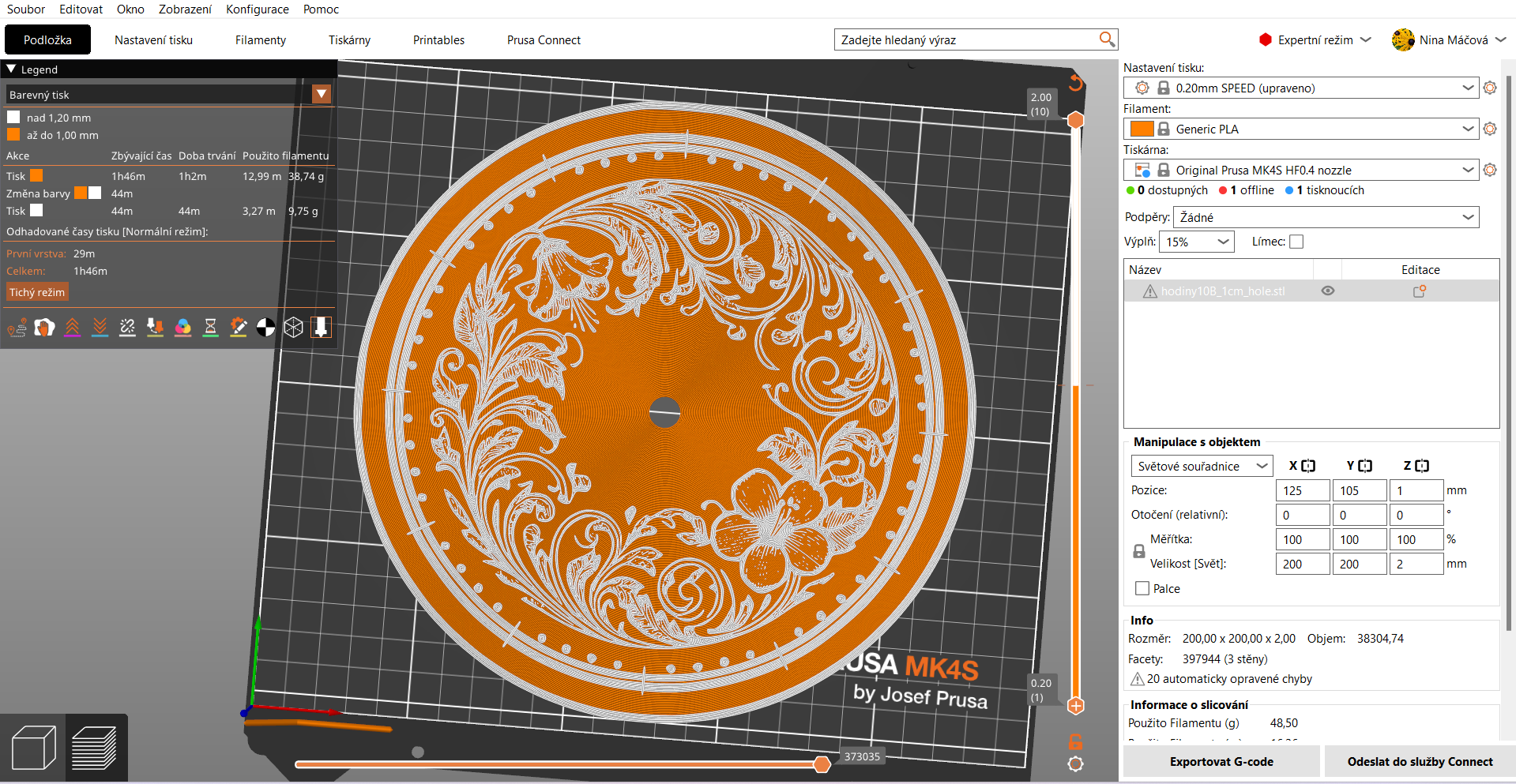The image size is (1516, 784).
Task: Switch to the Filamenty tab
Action: tap(261, 40)
